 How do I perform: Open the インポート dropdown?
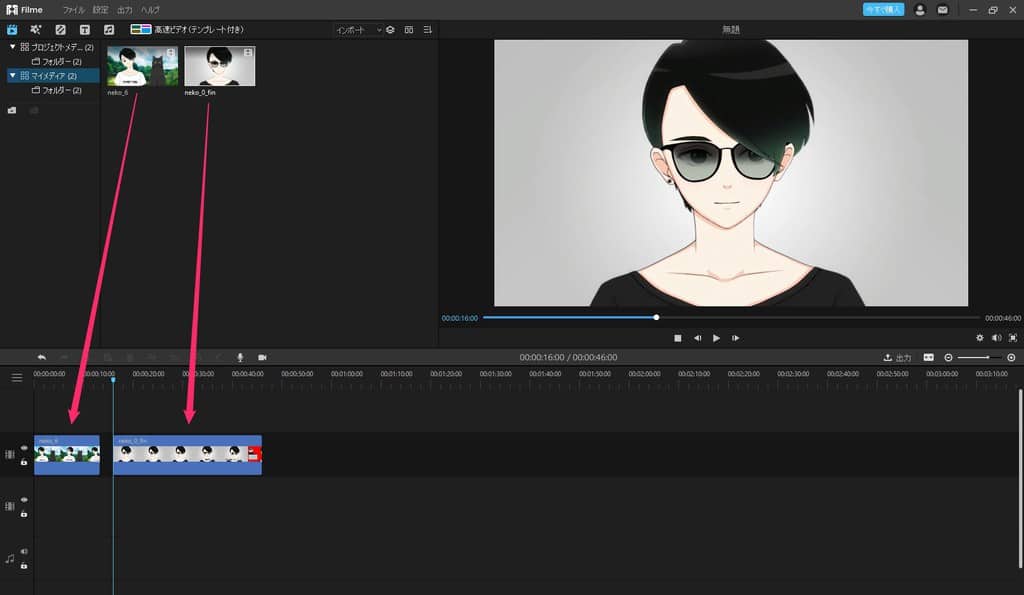358,30
